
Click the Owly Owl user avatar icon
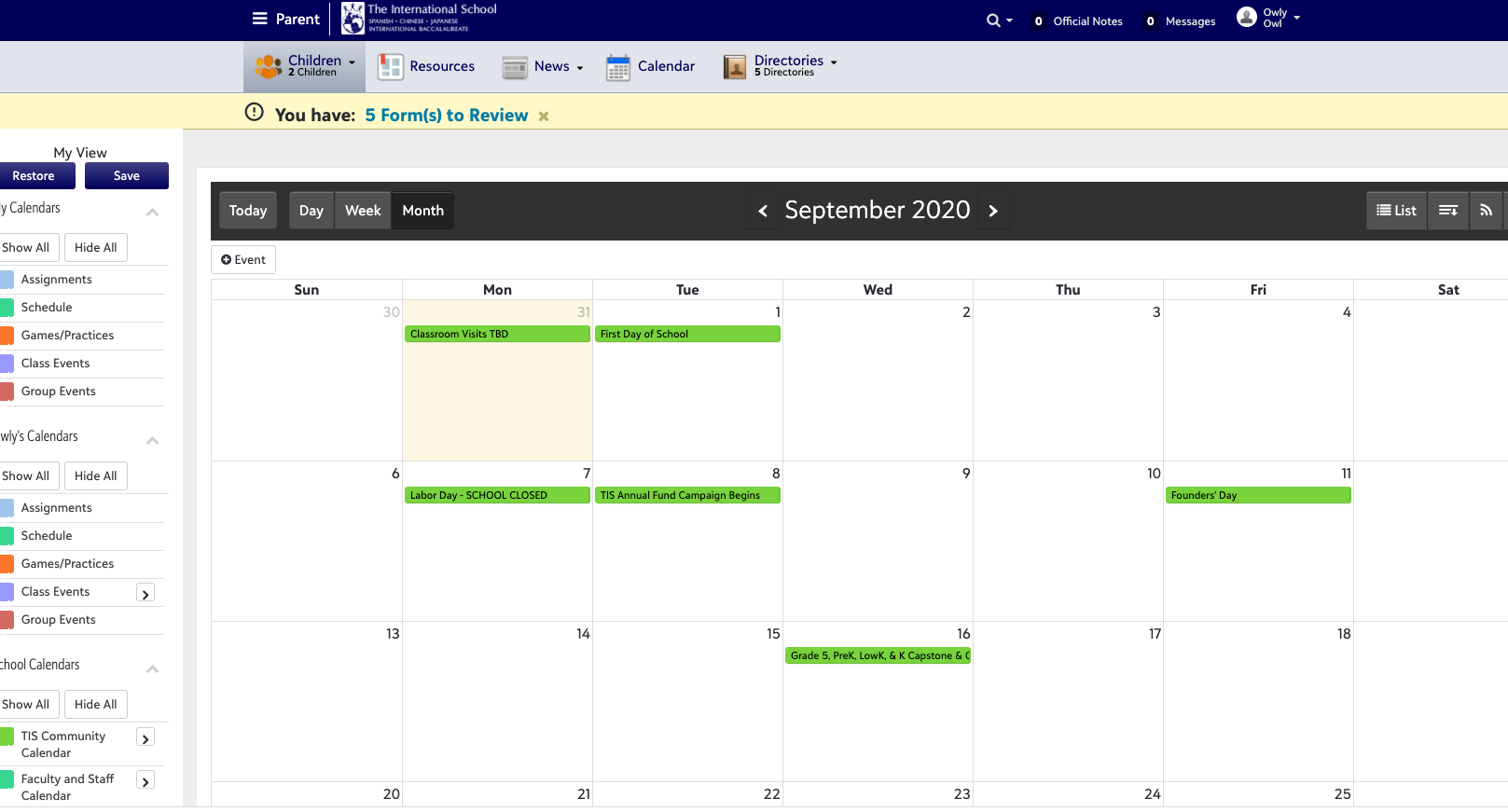(x=1247, y=18)
